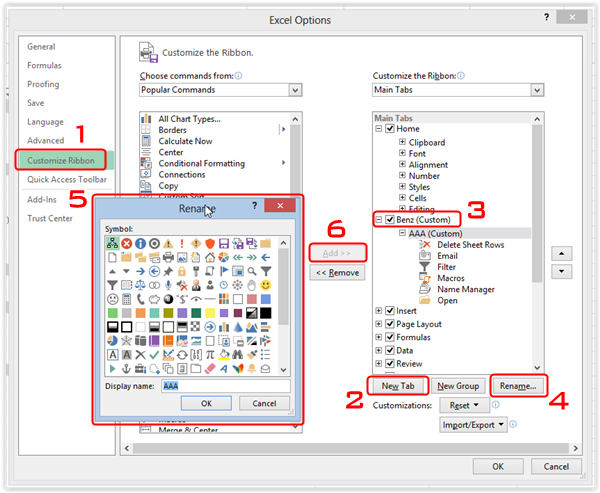Confirm the Rename dialog with OK
Screen dimensions: 600x493
206,403
